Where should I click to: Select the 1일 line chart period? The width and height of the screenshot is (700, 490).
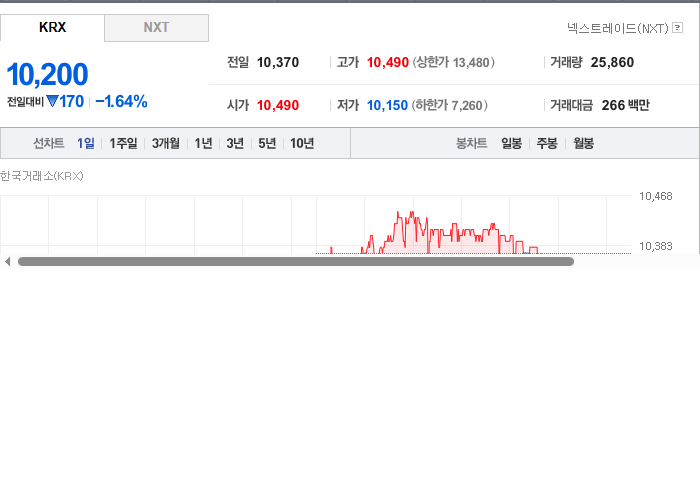tap(86, 143)
